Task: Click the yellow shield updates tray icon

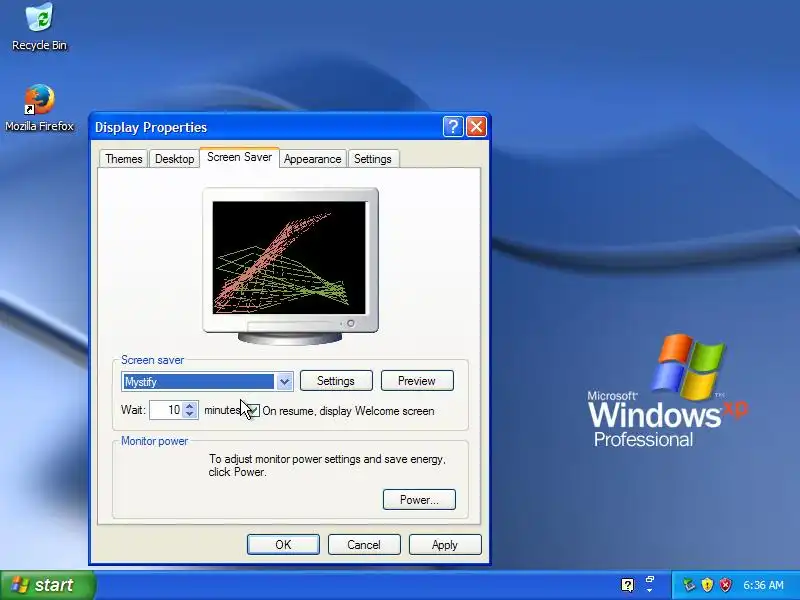Action: pyautogui.click(x=707, y=585)
